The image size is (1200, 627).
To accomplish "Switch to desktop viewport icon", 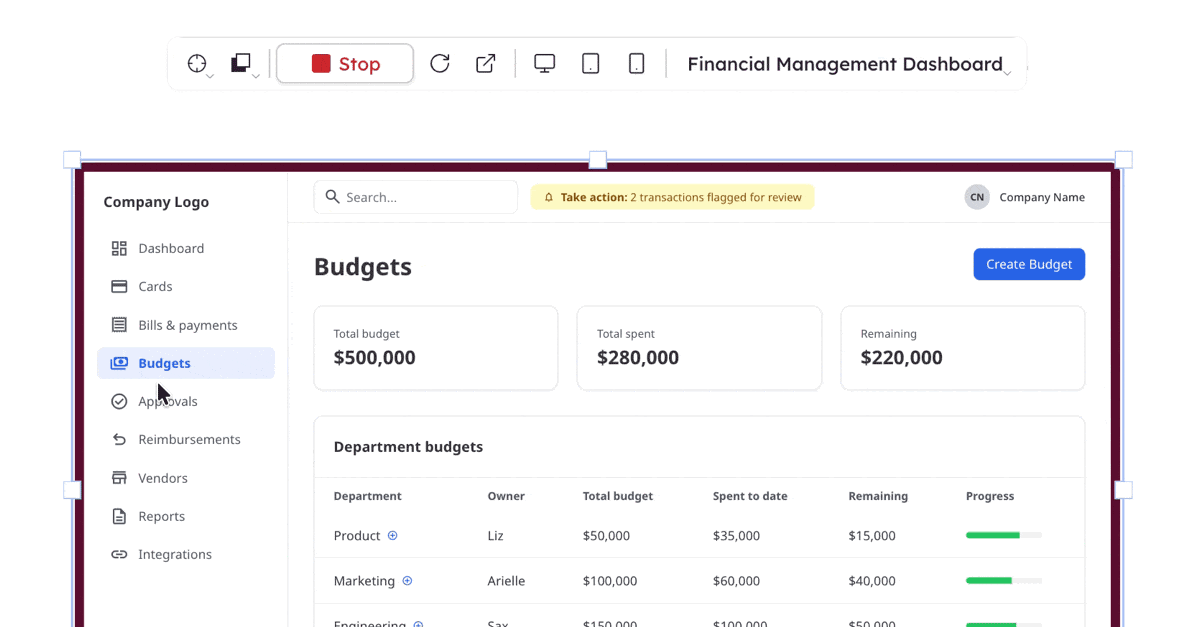I will [544, 64].
